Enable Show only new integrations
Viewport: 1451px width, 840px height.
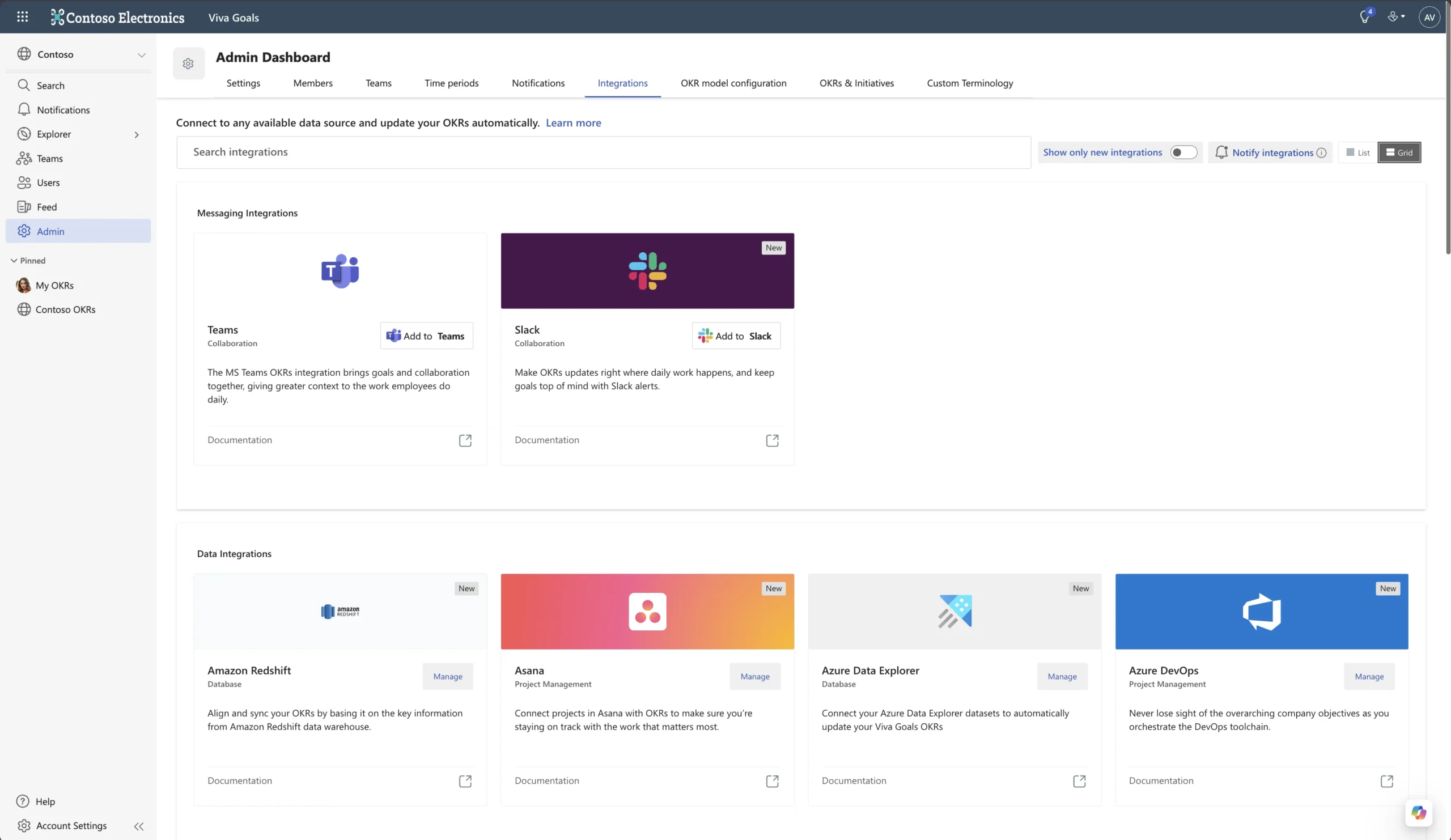[x=1184, y=152]
